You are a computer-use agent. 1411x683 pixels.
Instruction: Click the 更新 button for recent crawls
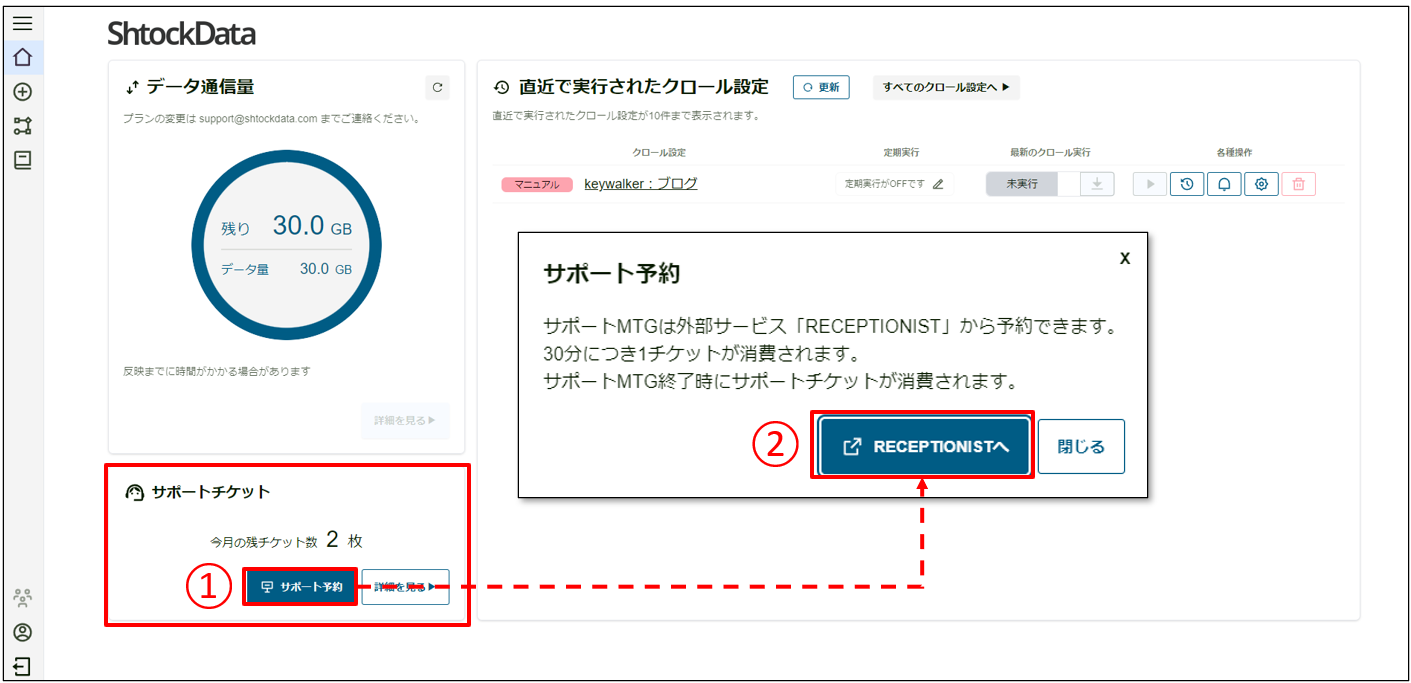821,87
